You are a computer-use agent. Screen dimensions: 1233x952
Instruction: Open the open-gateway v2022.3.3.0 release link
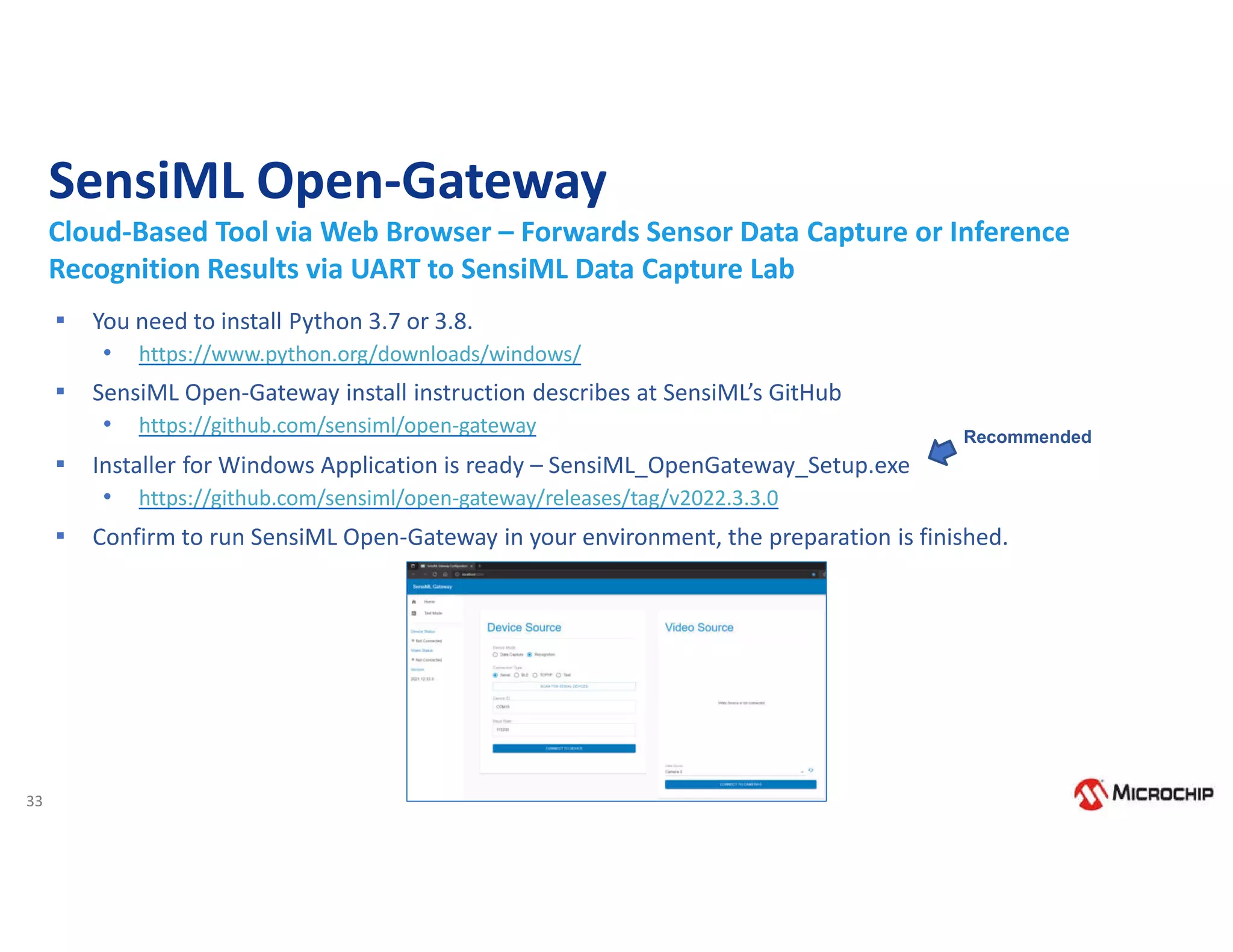tap(458, 498)
